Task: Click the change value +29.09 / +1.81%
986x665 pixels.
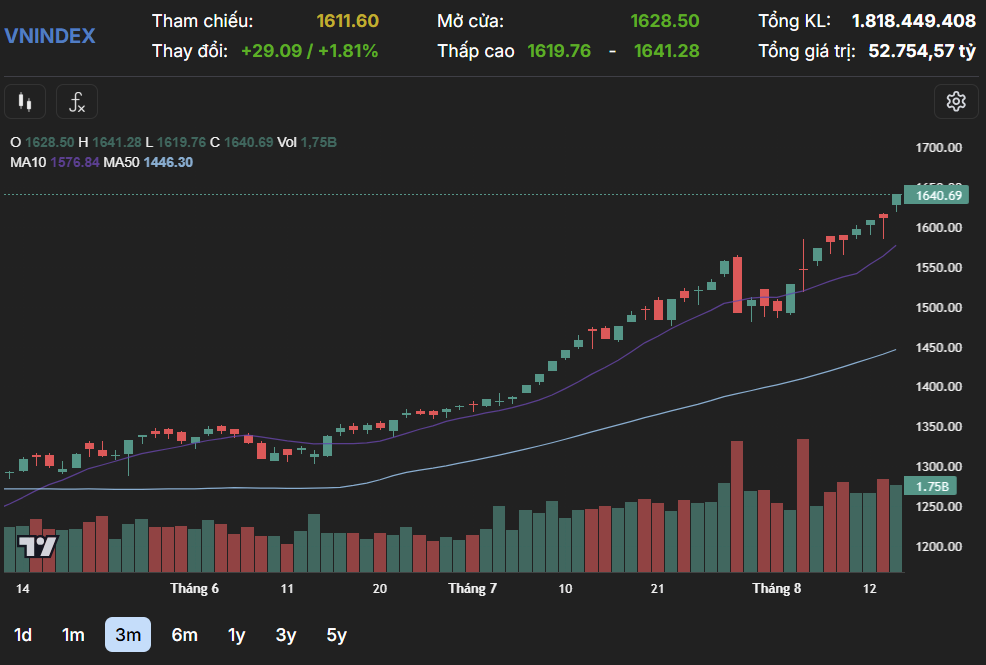Action: pyautogui.click(x=309, y=51)
